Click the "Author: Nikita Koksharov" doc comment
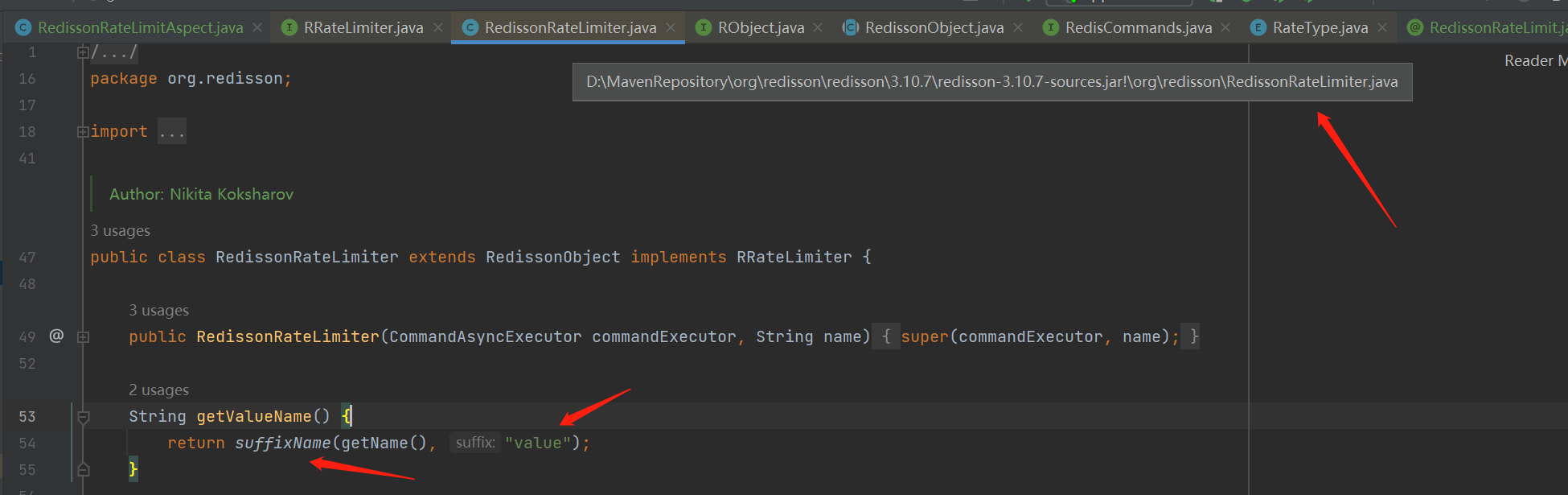Viewport: 1568px width, 495px height. click(x=201, y=194)
